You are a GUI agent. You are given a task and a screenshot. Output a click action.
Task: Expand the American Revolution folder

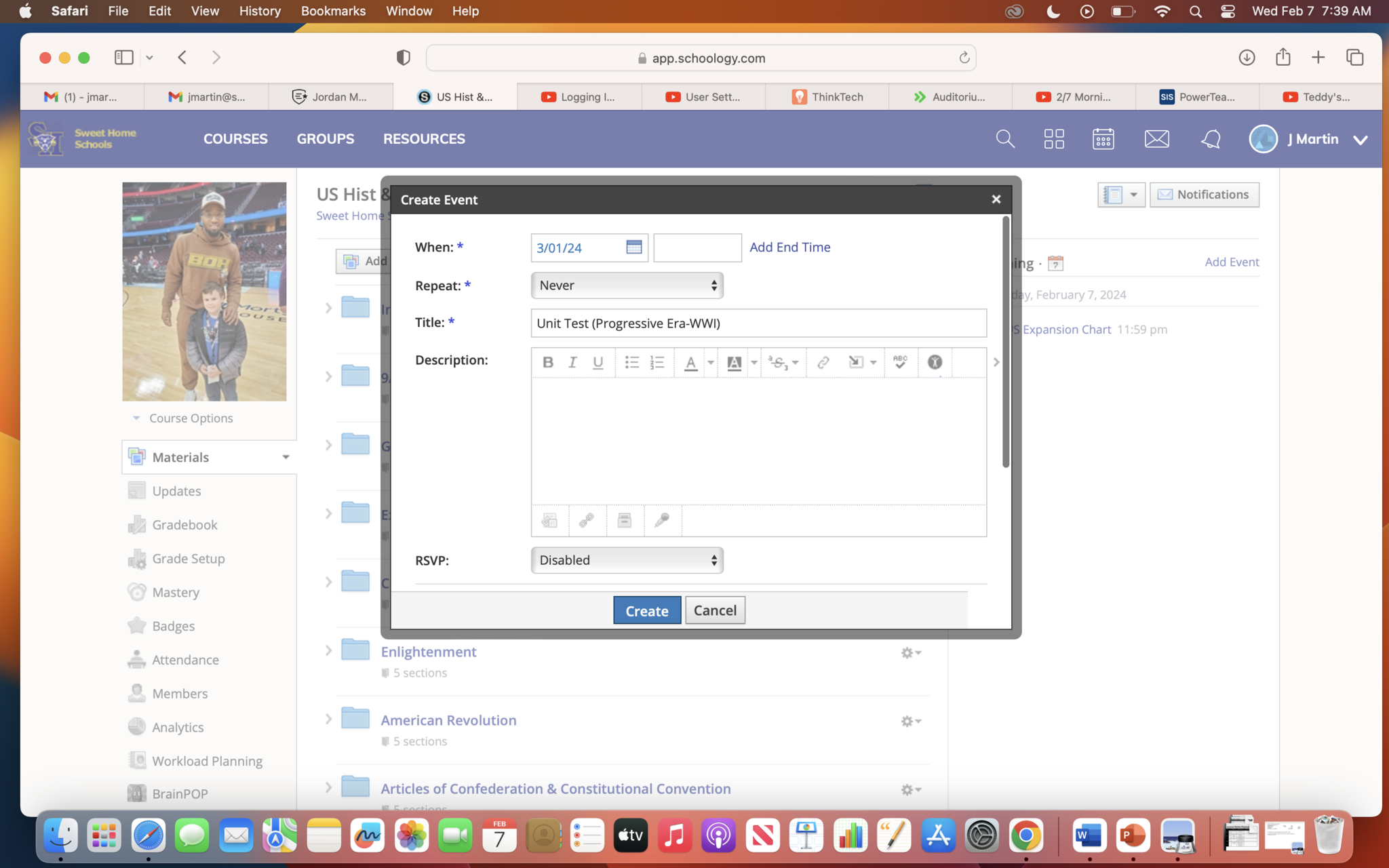click(x=328, y=719)
